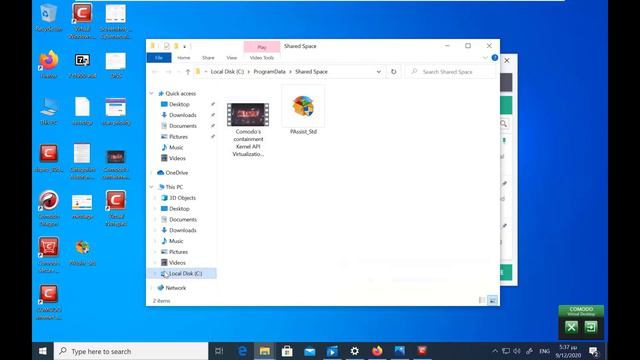The height and width of the screenshot is (360, 640).
Task: Go up one folder level in Explorer
Action: pyautogui.click(x=188, y=72)
